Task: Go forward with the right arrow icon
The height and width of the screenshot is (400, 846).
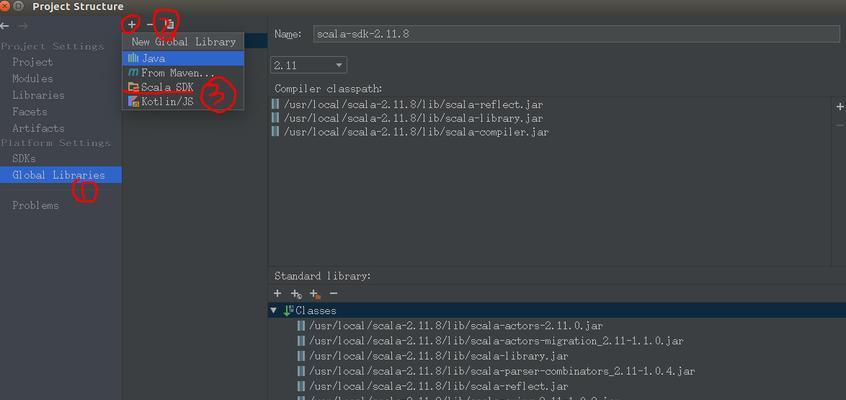Action: pos(23,25)
